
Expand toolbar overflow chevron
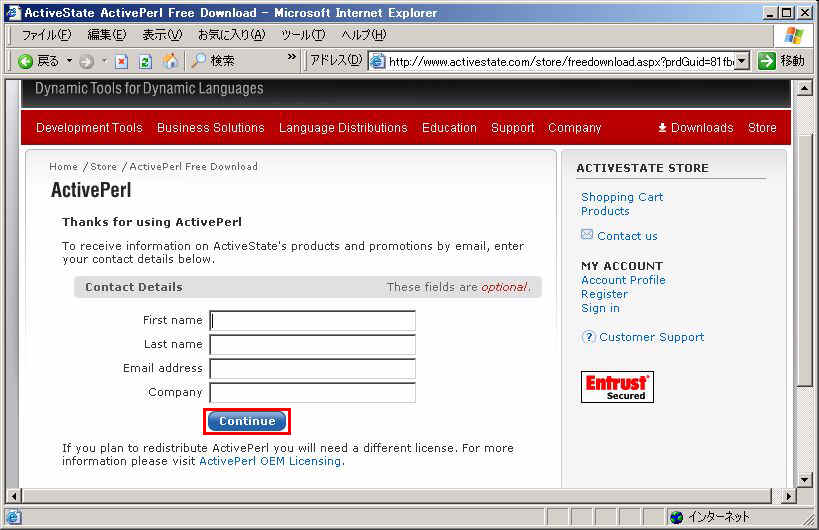(x=291, y=56)
